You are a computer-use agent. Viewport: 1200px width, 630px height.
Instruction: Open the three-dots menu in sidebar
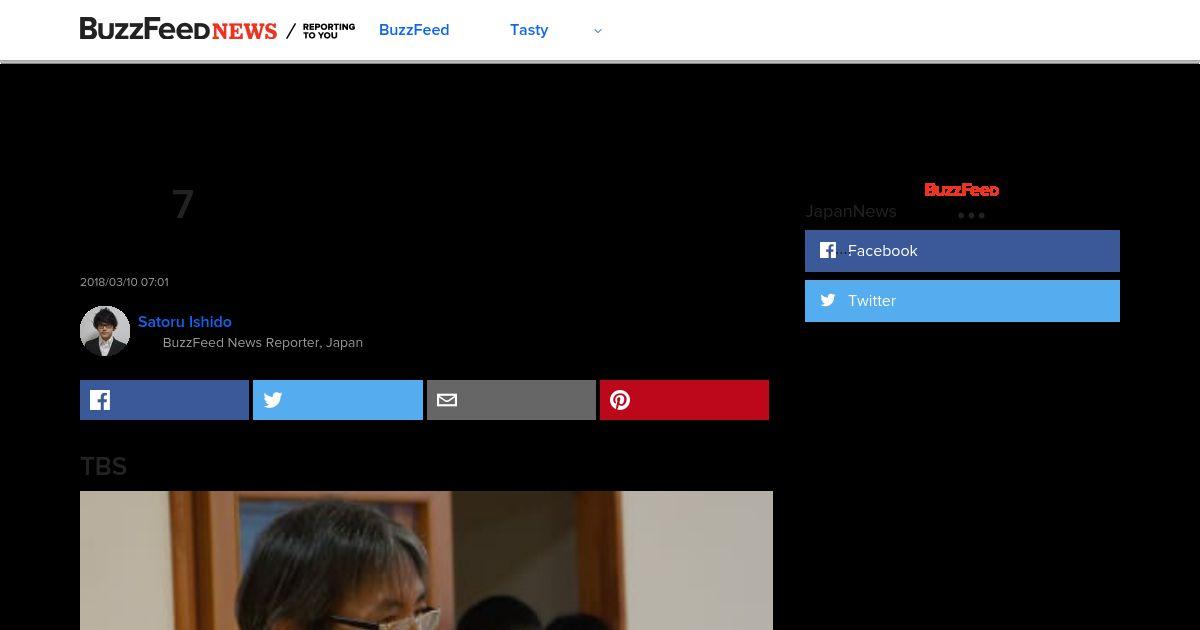coord(971,215)
